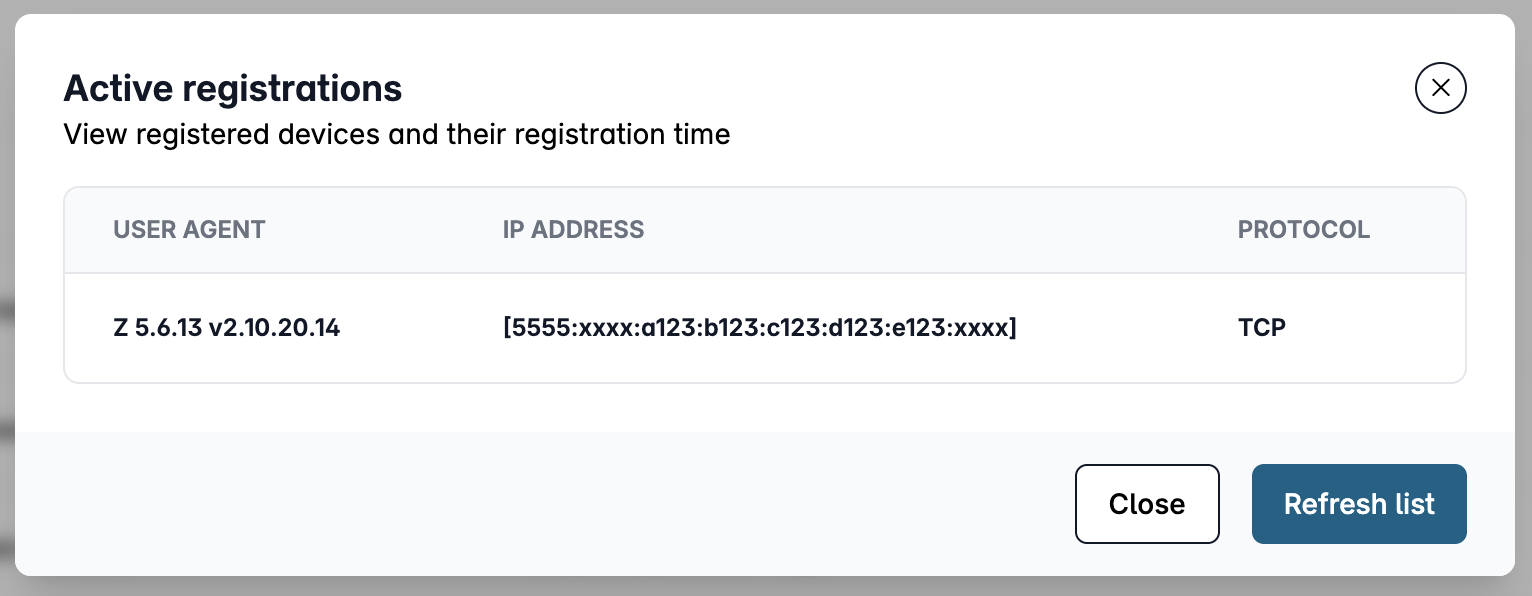Select the IP ADDRESS column header
Viewport: 1532px width, 596px height.
(x=573, y=229)
